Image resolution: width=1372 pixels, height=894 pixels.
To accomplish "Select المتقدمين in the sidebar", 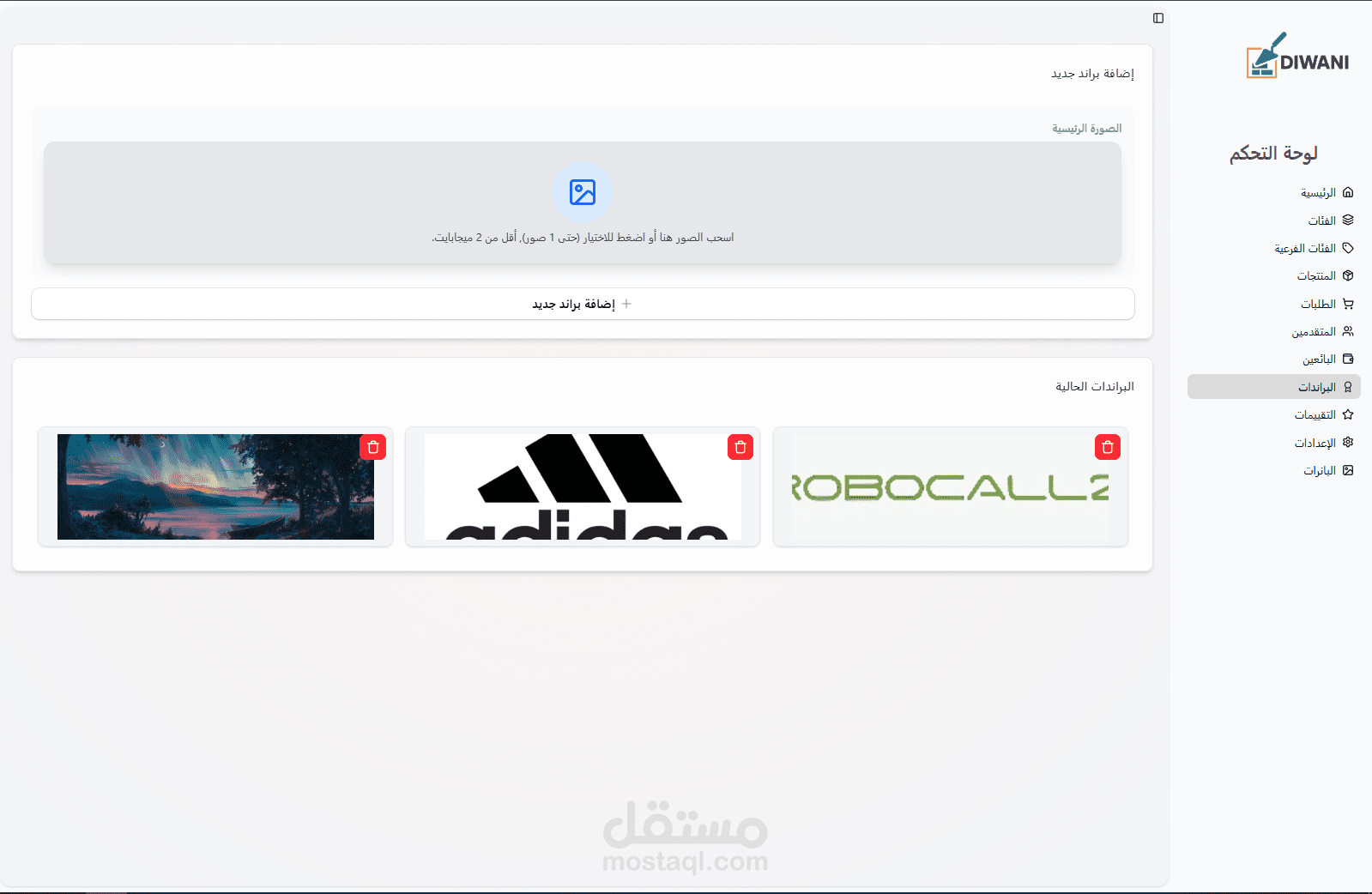I will 1274,331.
